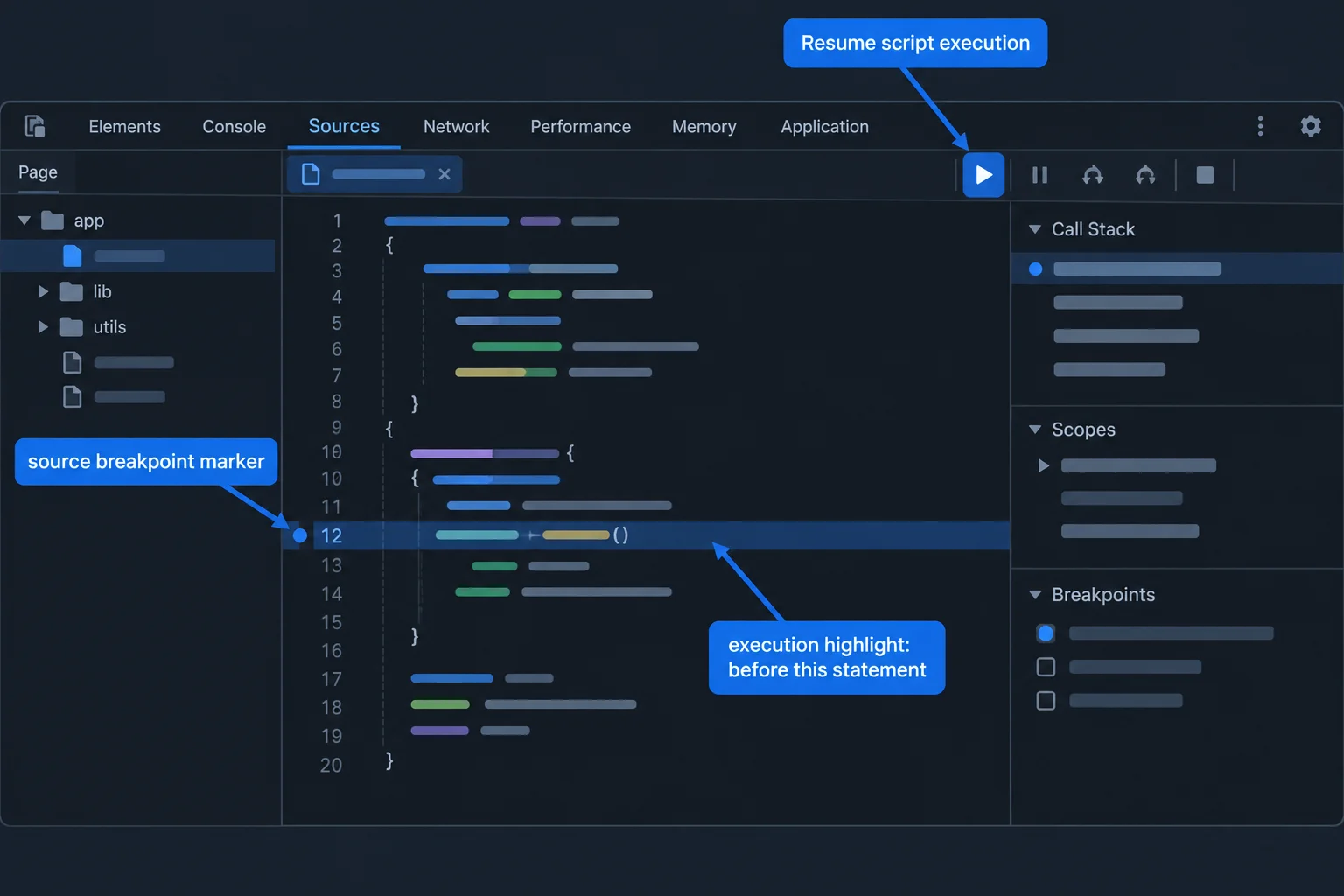Select the active call stack frame dot
Viewport: 1344px width, 896px height.
(x=1035, y=269)
